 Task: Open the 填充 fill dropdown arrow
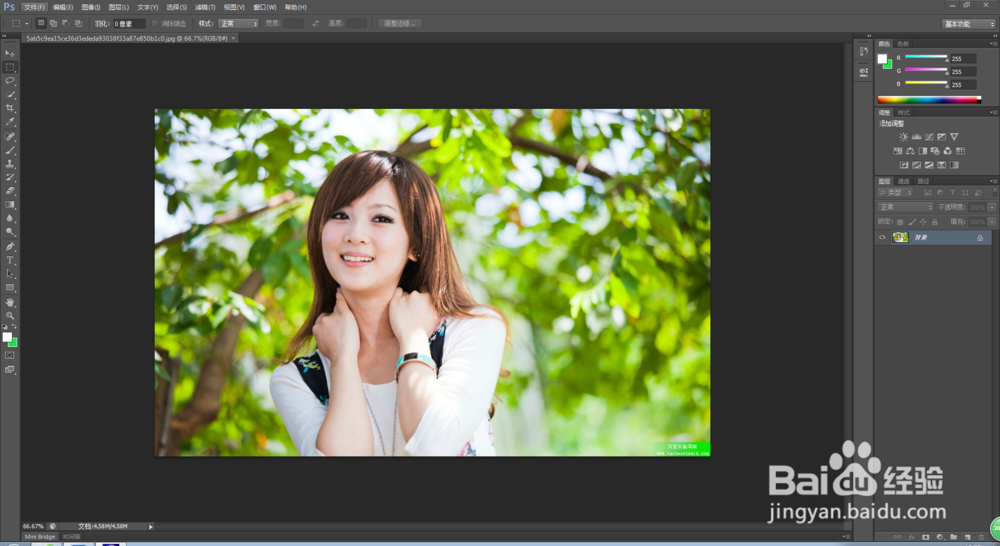pos(992,222)
